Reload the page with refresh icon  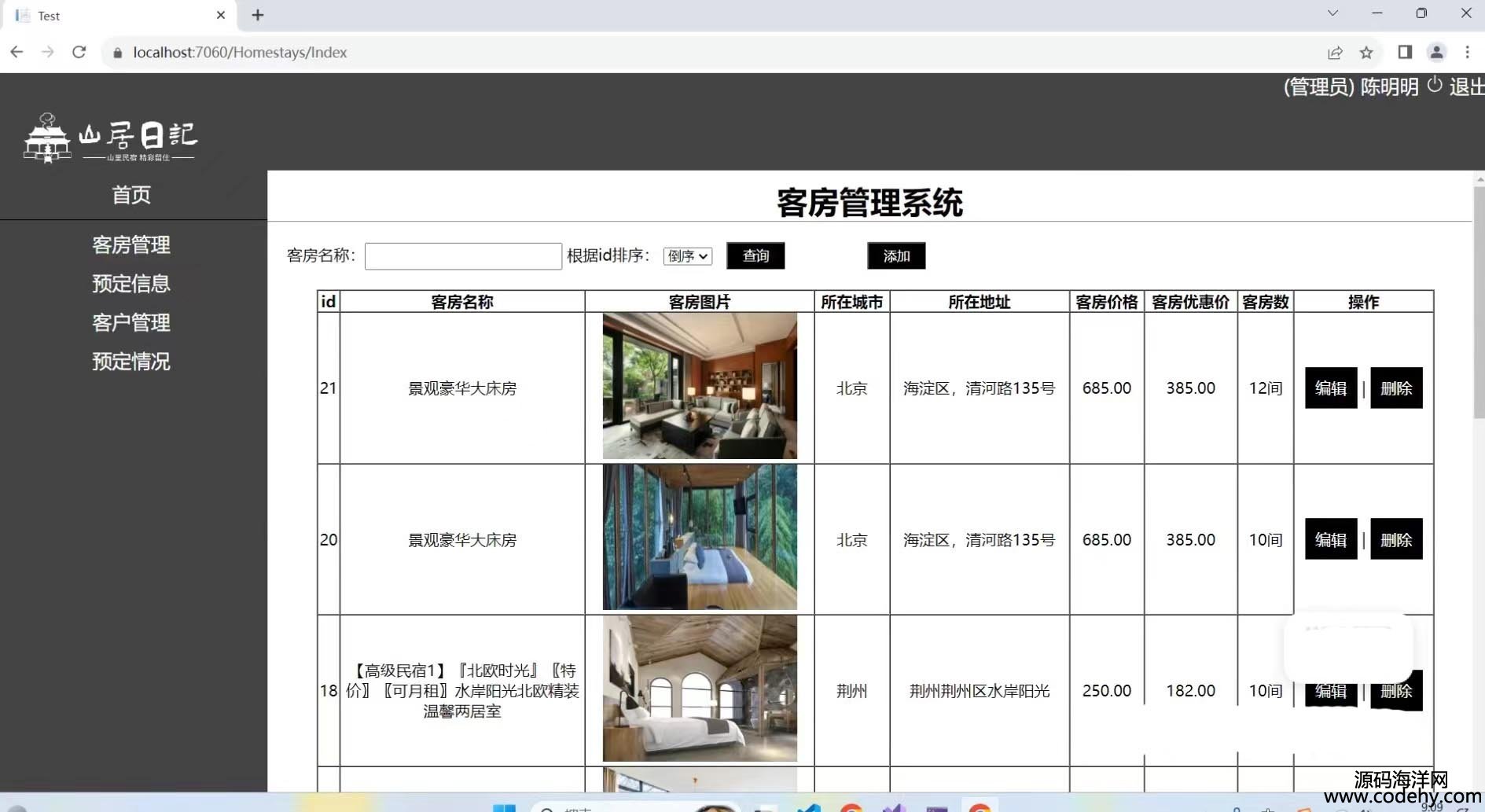pyautogui.click(x=79, y=52)
